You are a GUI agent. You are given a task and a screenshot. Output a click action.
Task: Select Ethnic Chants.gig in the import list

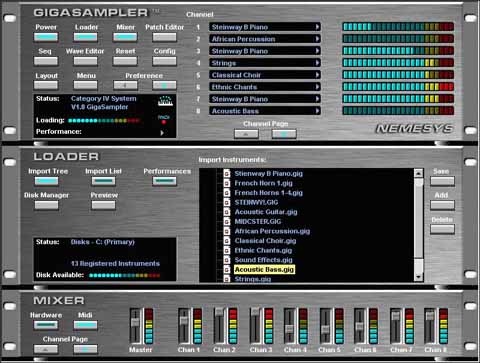tap(263, 250)
